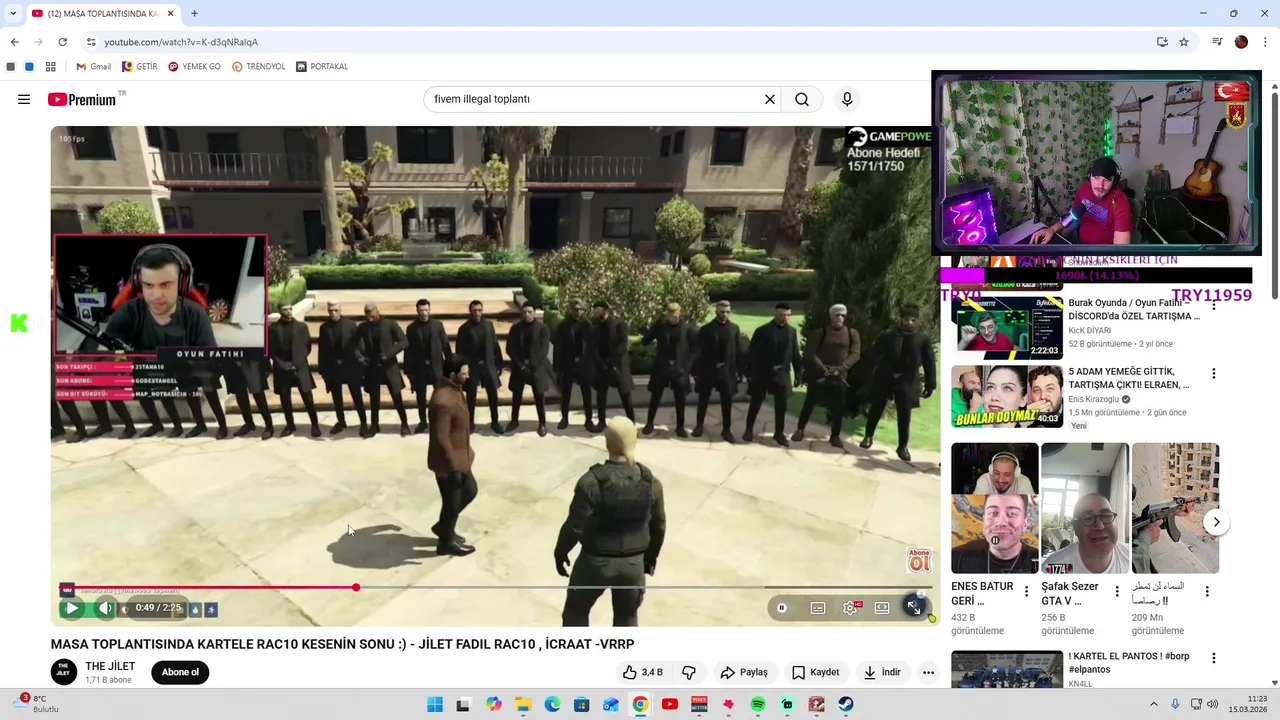The height and width of the screenshot is (720, 1280).
Task: Open KARTEL EL PANTOS video thumbnail
Action: [x=1007, y=669]
